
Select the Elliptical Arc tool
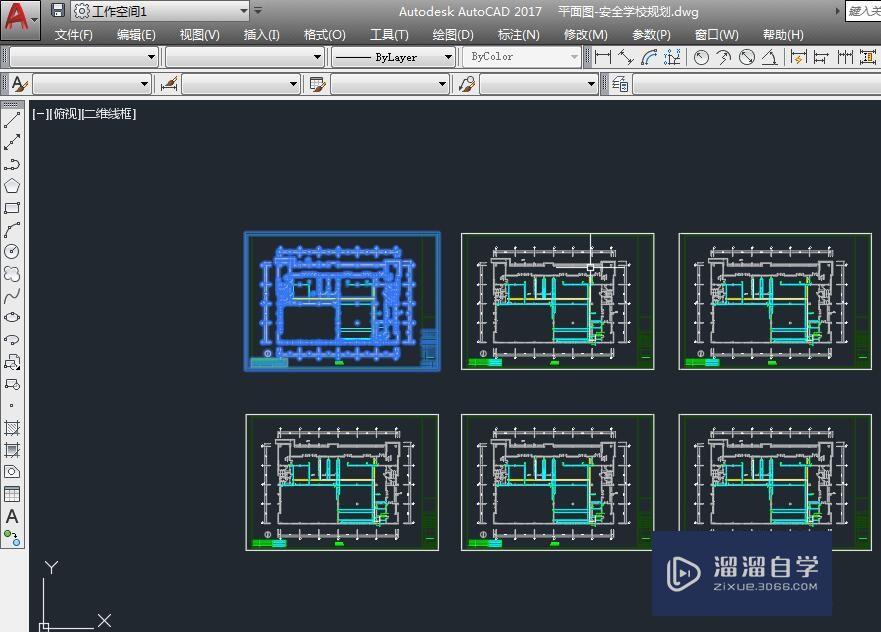[x=12, y=340]
